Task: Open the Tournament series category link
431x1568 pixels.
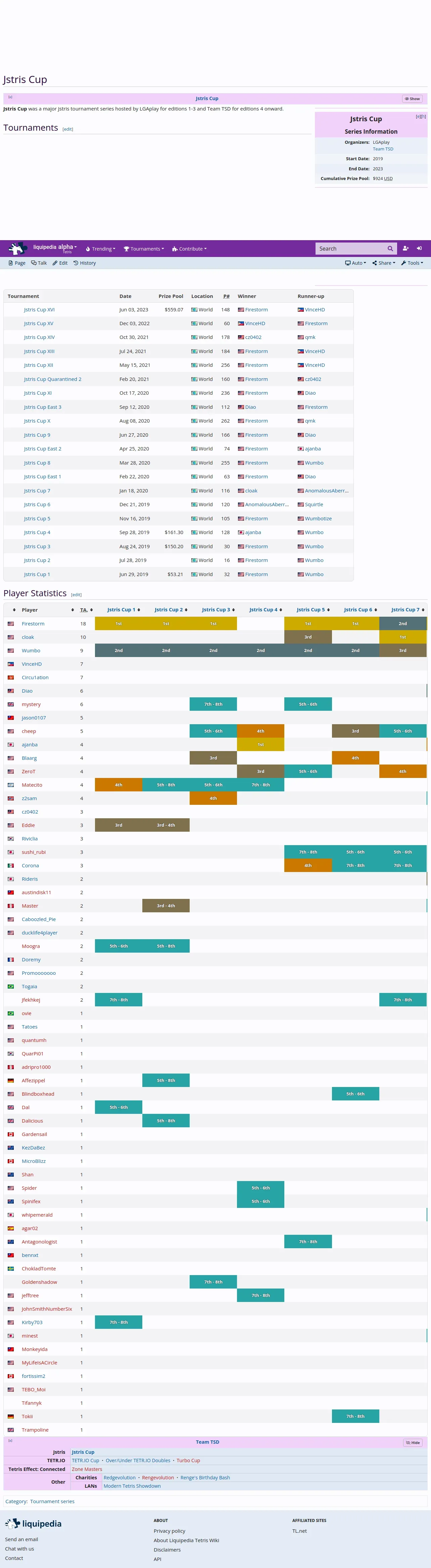Action: click(x=52, y=1501)
